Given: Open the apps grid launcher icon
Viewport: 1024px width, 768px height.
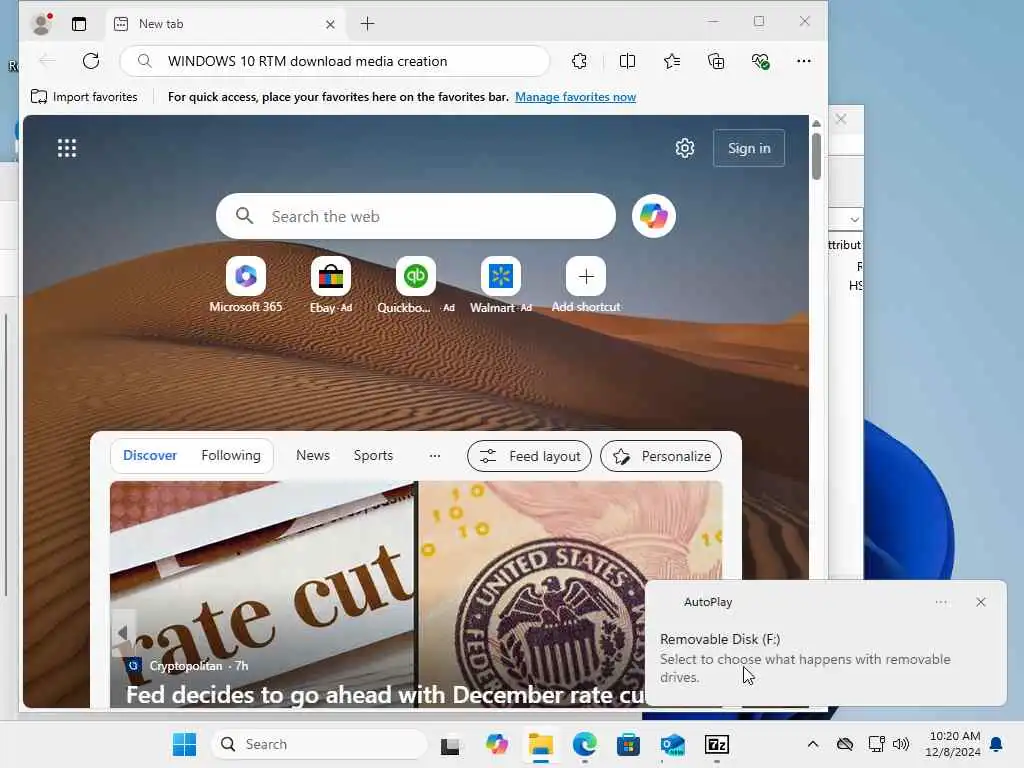Looking at the screenshot, I should tap(67, 148).
